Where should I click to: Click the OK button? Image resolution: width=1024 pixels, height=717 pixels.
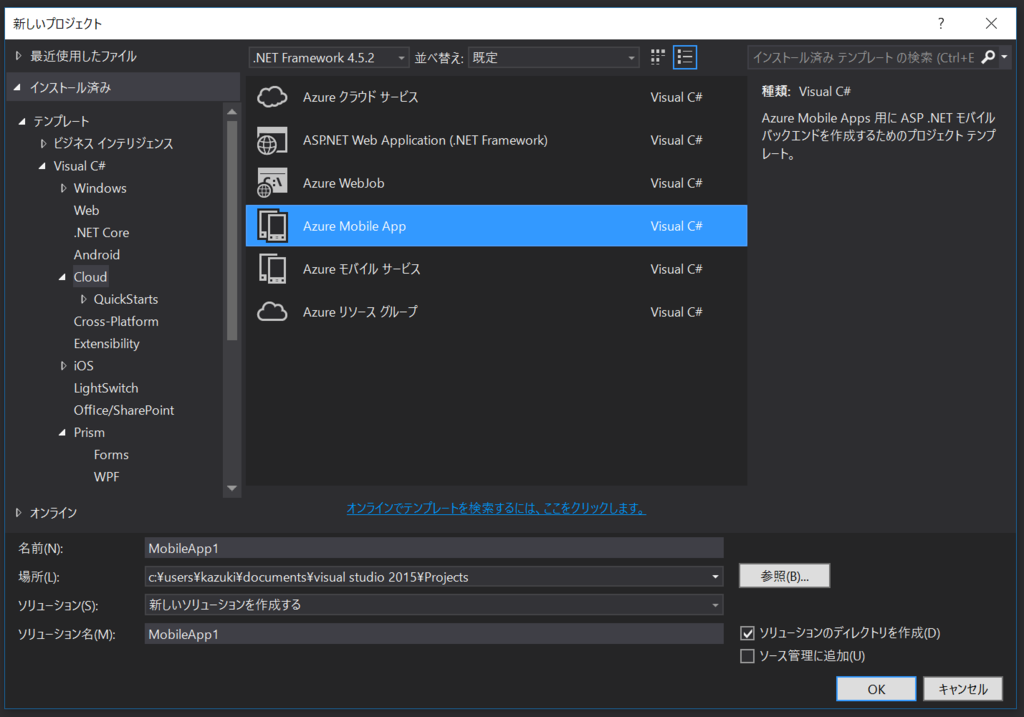(x=876, y=689)
